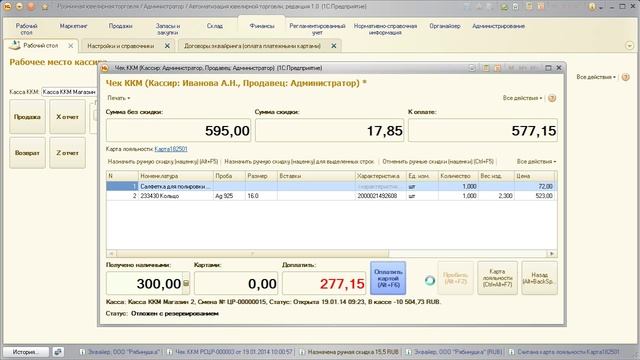Open the info icon in the main title bar

click(592, 7)
